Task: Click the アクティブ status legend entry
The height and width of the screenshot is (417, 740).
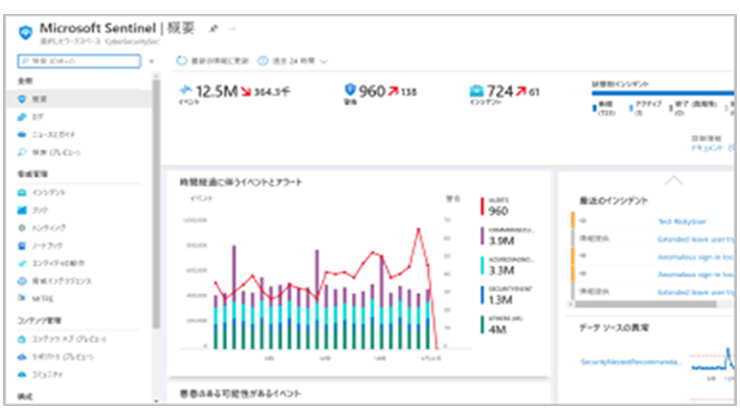Action: click(646, 108)
